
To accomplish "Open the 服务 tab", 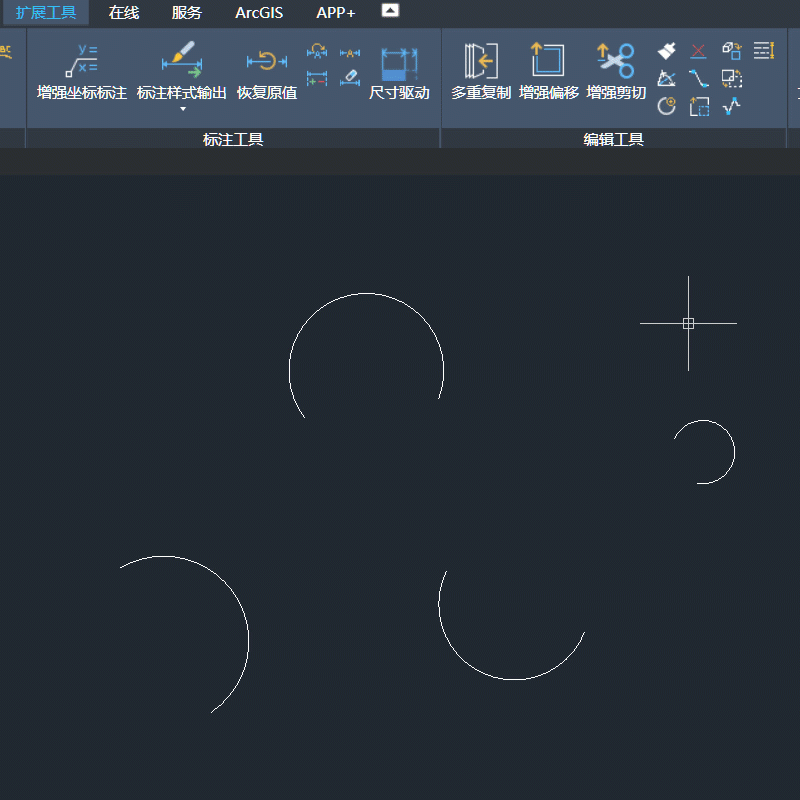I will coord(187,13).
